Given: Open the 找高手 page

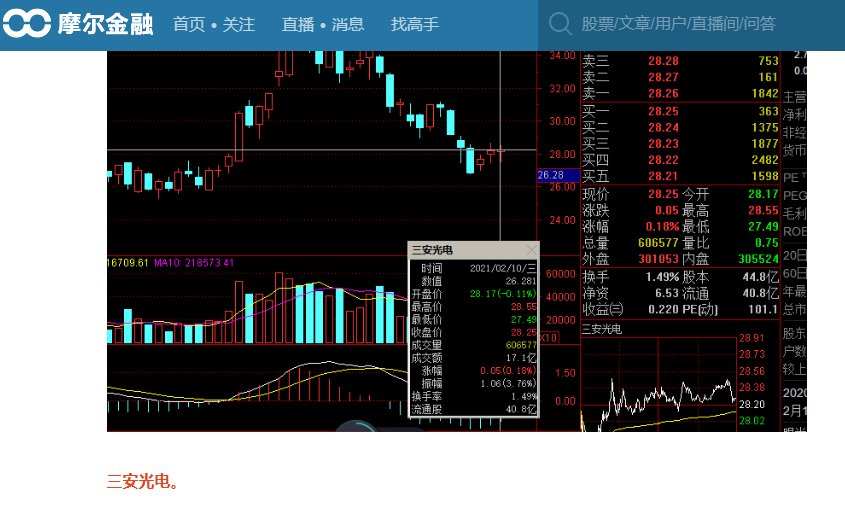Looking at the screenshot, I should coord(415,24).
